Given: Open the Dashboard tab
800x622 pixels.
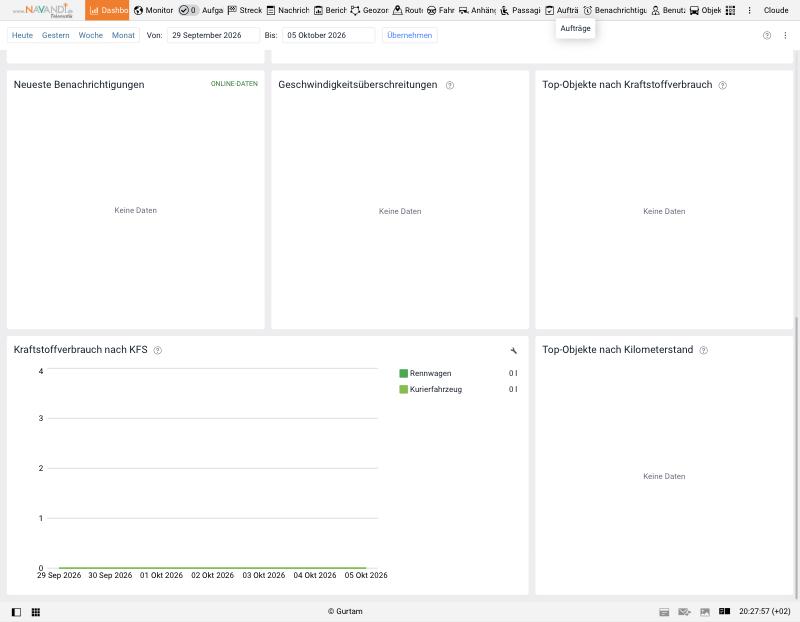Looking at the screenshot, I should pyautogui.click(x=107, y=10).
